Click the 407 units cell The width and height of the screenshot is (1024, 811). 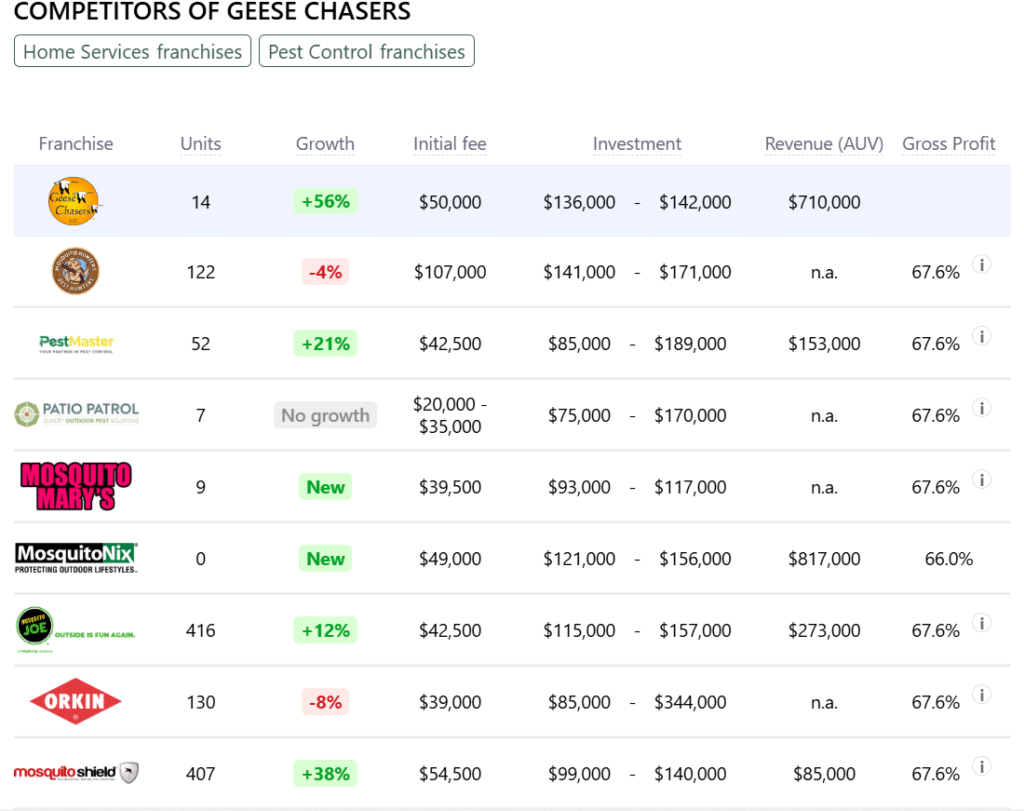tap(200, 774)
